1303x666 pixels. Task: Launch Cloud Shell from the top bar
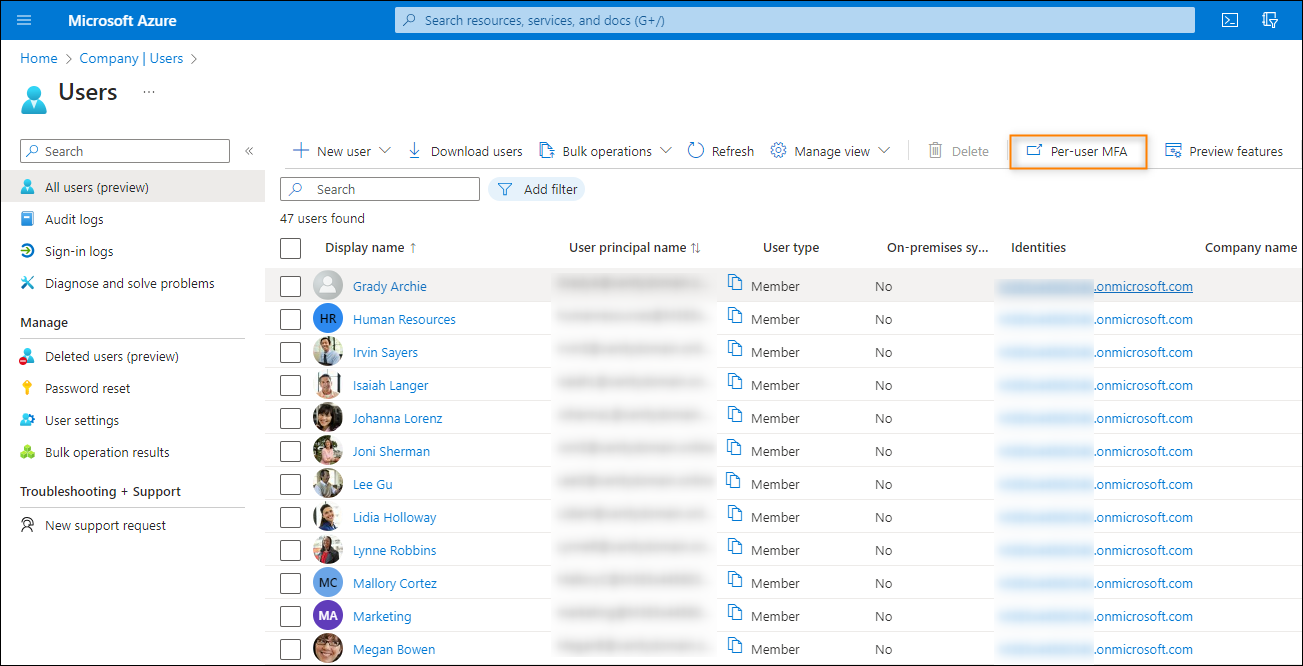(x=1230, y=20)
